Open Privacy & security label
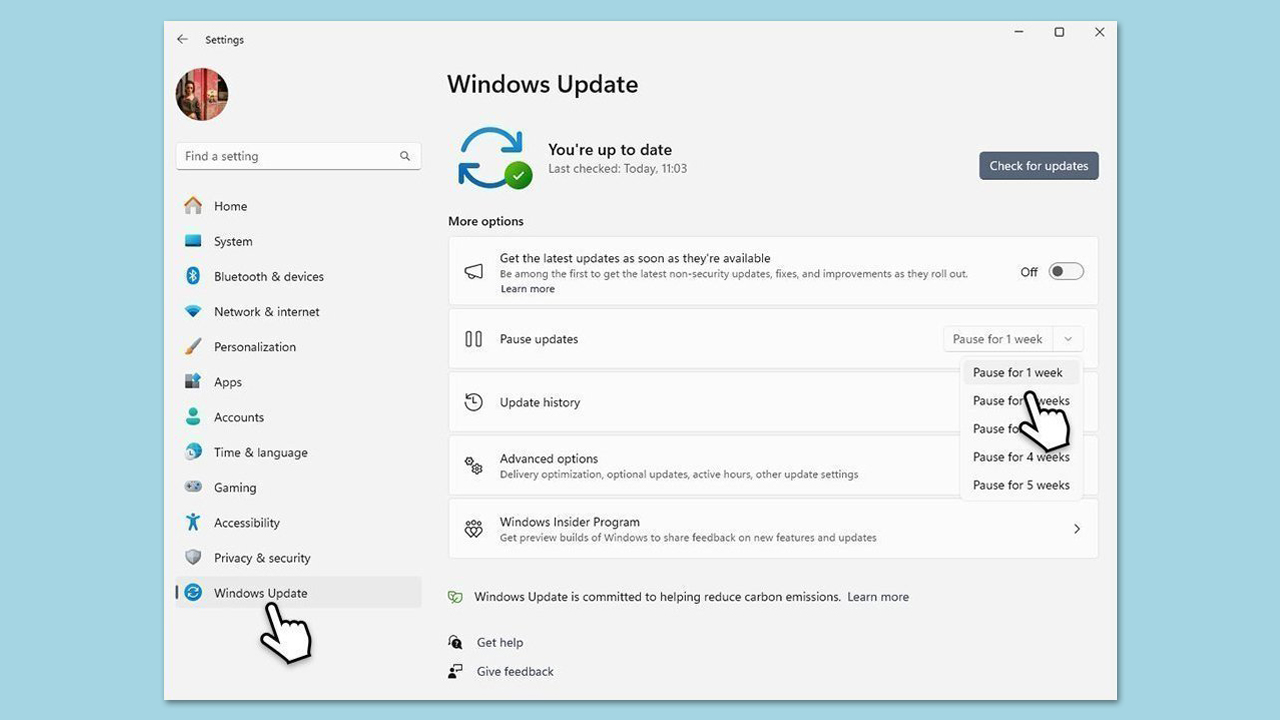Image resolution: width=1280 pixels, height=720 pixels. (262, 557)
